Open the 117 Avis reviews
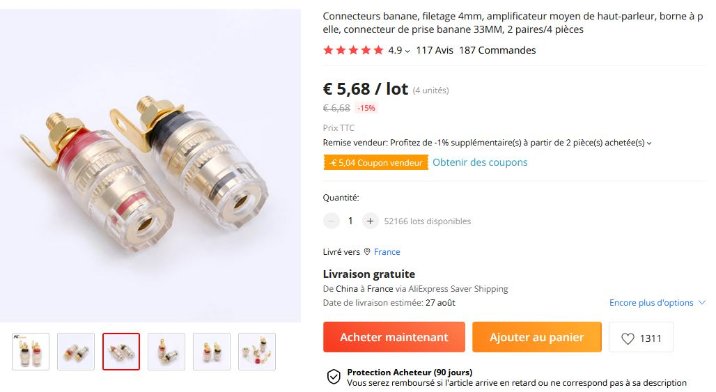 point(434,50)
